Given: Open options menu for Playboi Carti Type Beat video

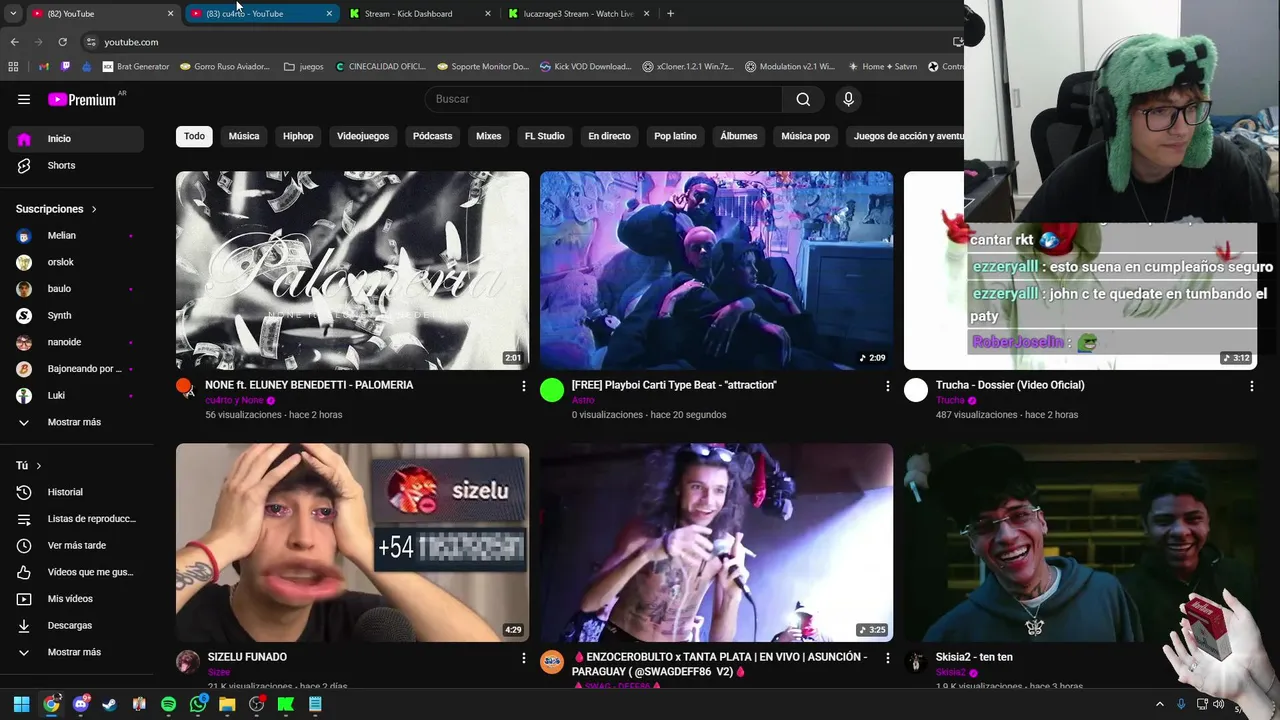Looking at the screenshot, I should pyautogui.click(x=887, y=386).
